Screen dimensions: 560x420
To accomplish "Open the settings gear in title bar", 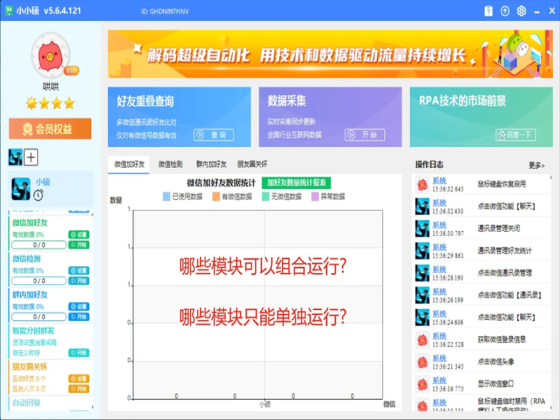I will (521, 11).
